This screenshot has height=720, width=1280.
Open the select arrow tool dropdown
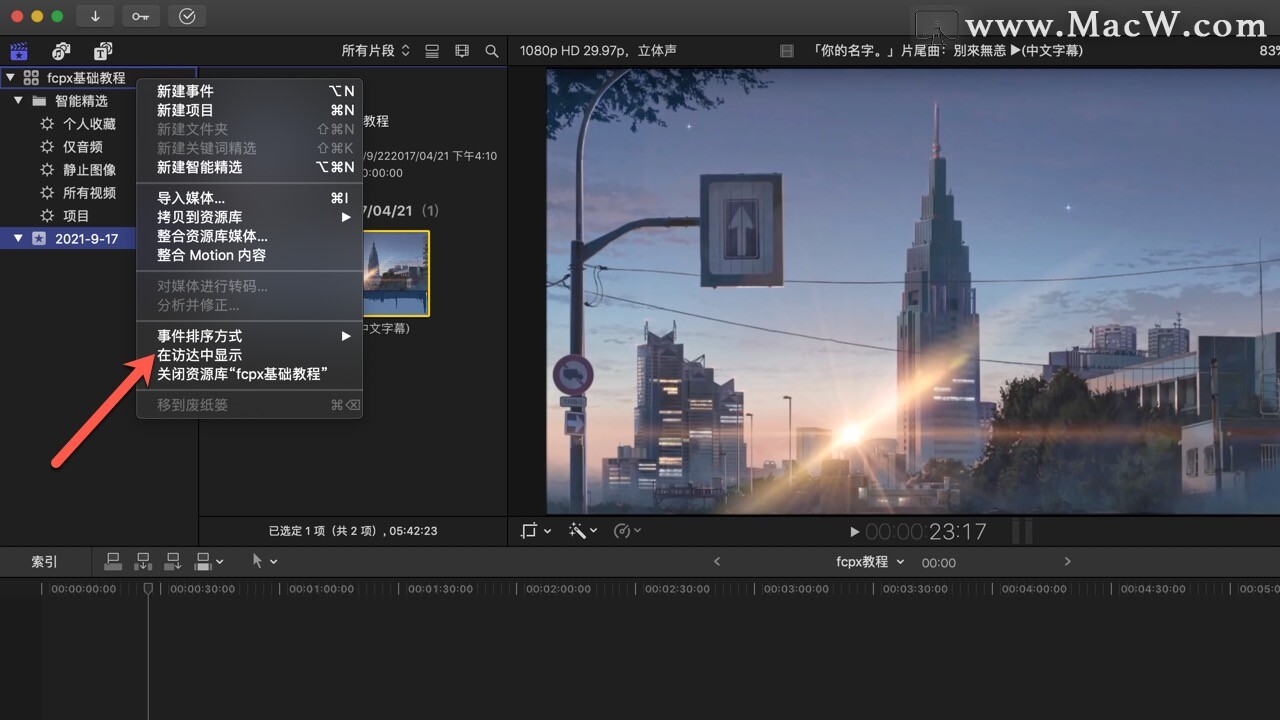(265, 562)
